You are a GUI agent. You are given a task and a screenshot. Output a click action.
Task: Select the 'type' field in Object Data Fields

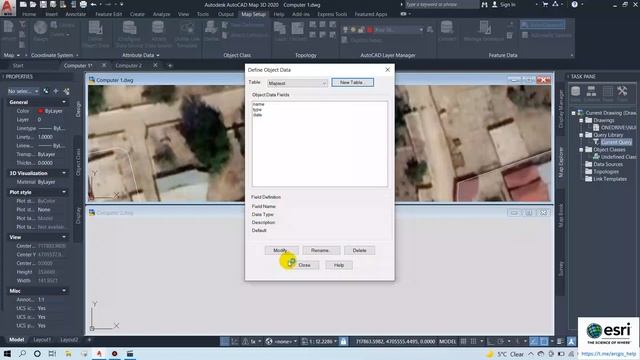[x=257, y=110]
